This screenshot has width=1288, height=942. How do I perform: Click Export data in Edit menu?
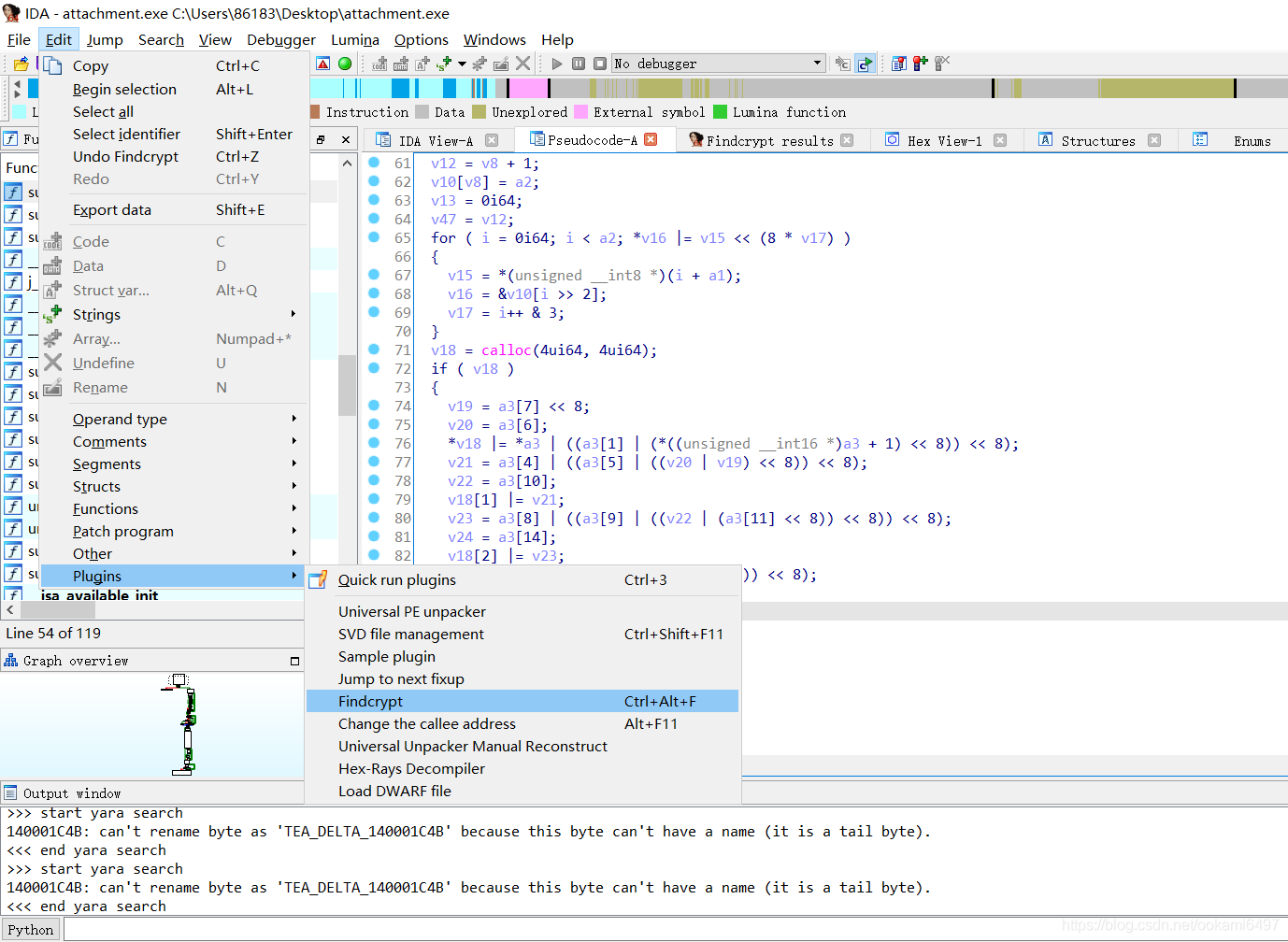tap(174, 209)
